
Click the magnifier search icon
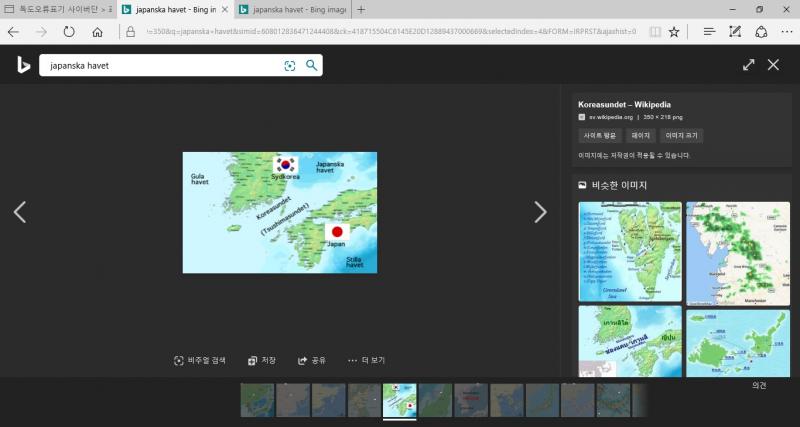(x=311, y=66)
